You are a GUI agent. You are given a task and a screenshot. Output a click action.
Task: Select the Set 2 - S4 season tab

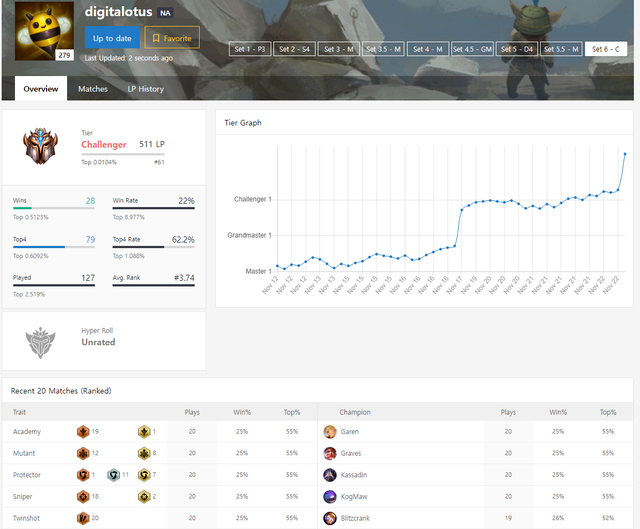pos(294,49)
